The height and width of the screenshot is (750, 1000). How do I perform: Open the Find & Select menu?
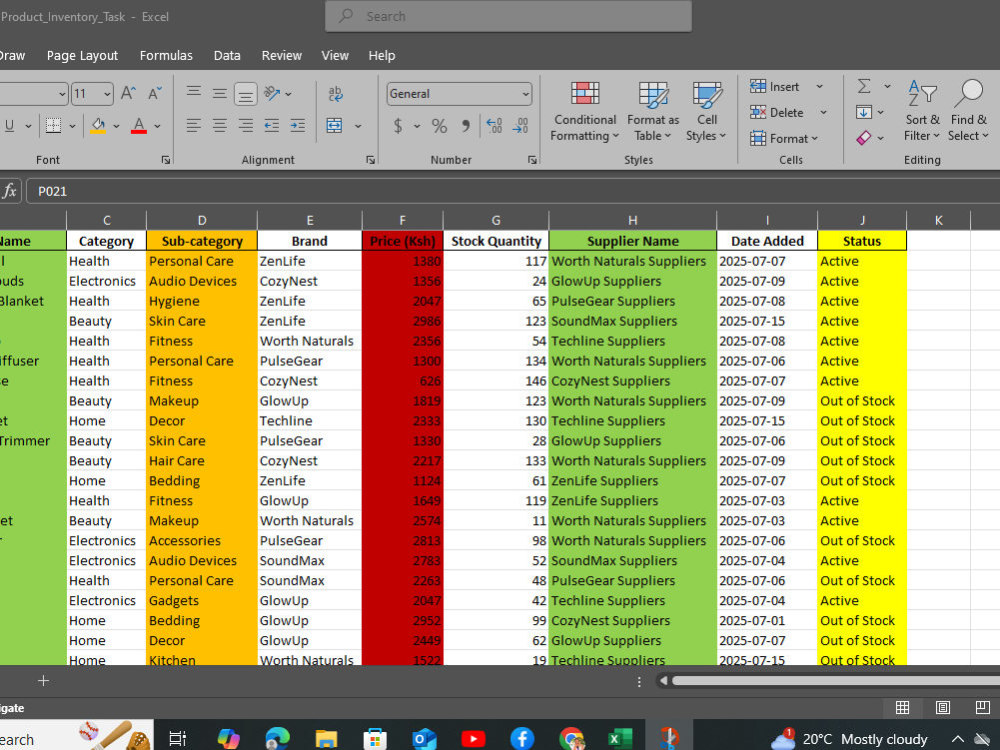tap(968, 111)
